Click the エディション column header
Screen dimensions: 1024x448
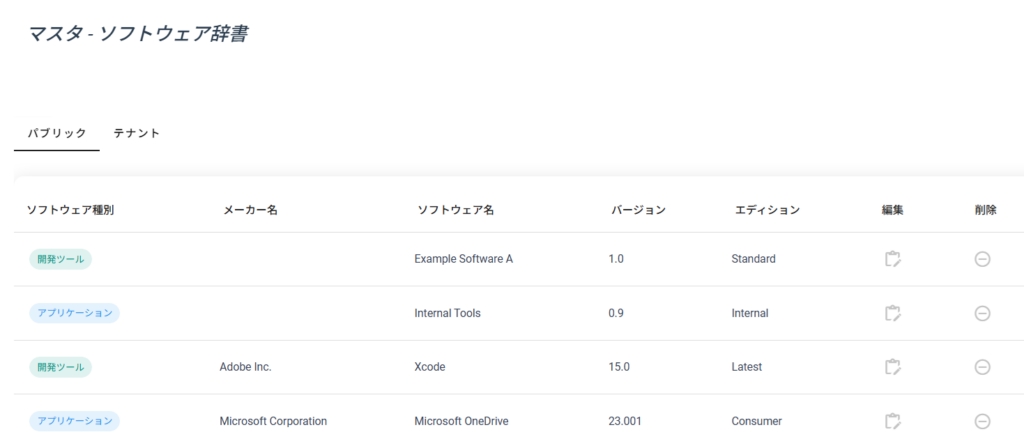(x=767, y=210)
